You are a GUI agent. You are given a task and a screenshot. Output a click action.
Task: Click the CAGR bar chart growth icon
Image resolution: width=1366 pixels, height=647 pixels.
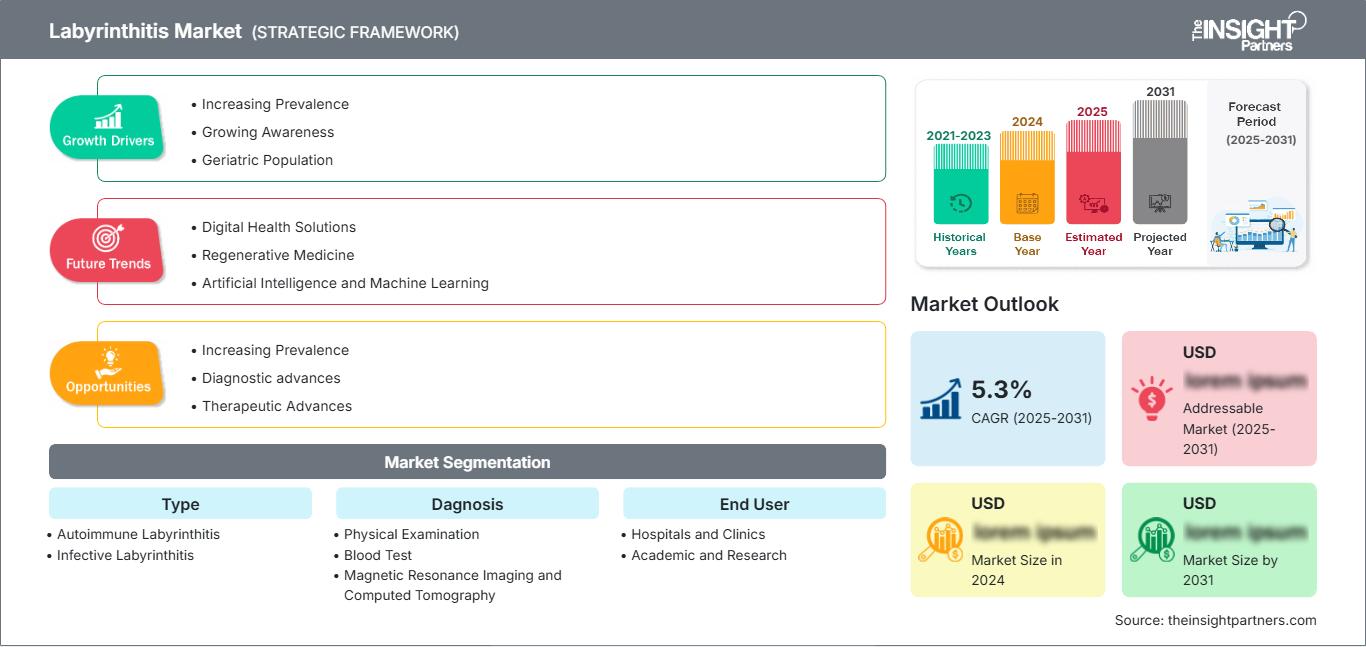941,398
